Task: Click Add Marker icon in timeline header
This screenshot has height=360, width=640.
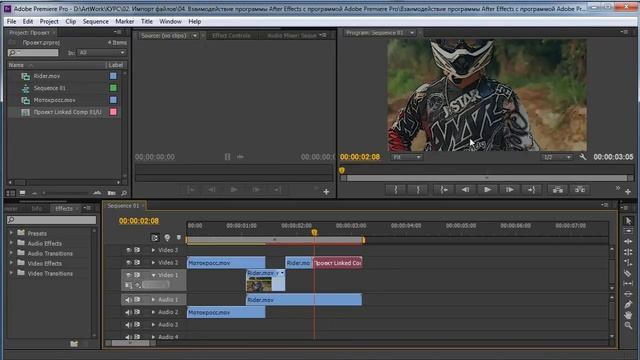Action: [178, 238]
